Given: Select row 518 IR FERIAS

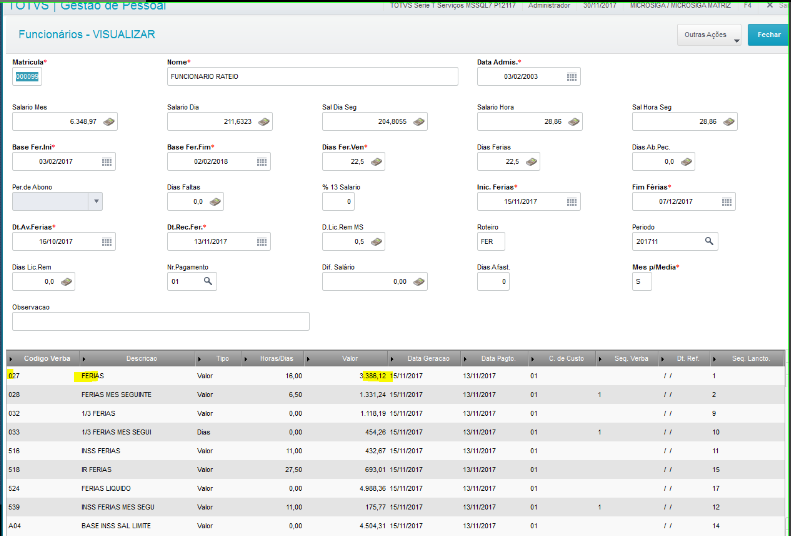Looking at the screenshot, I should (396, 469).
